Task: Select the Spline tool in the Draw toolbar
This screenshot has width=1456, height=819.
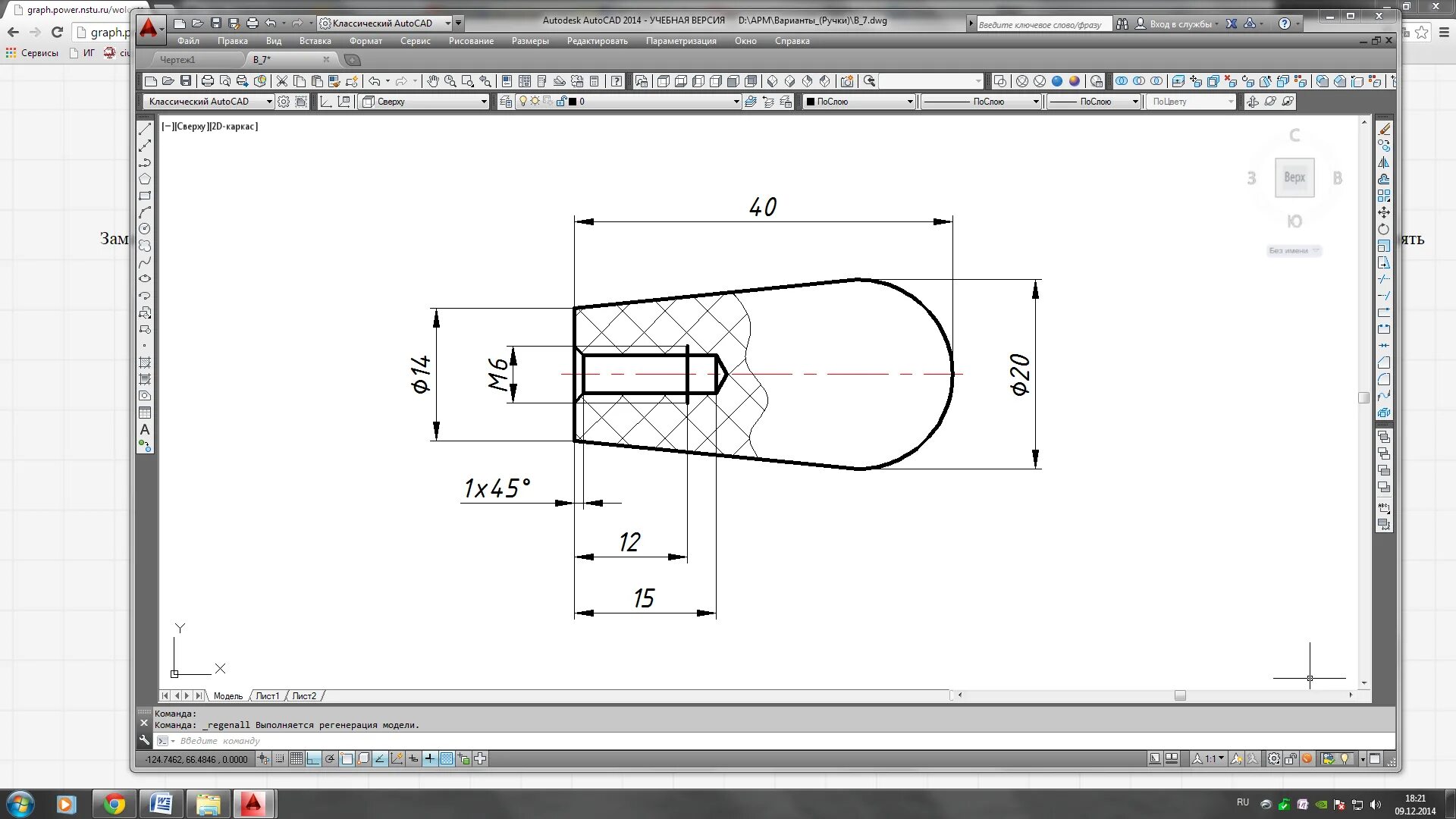Action: [145, 262]
